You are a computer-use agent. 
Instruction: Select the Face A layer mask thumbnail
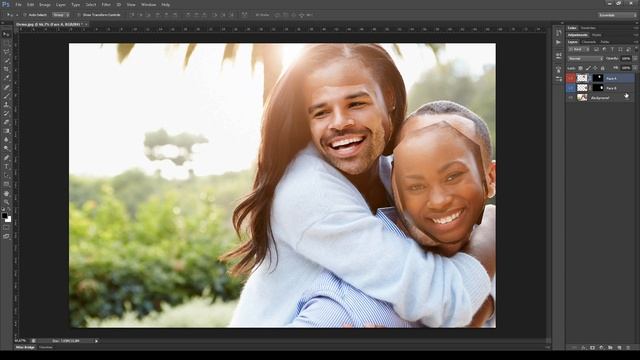click(598, 78)
